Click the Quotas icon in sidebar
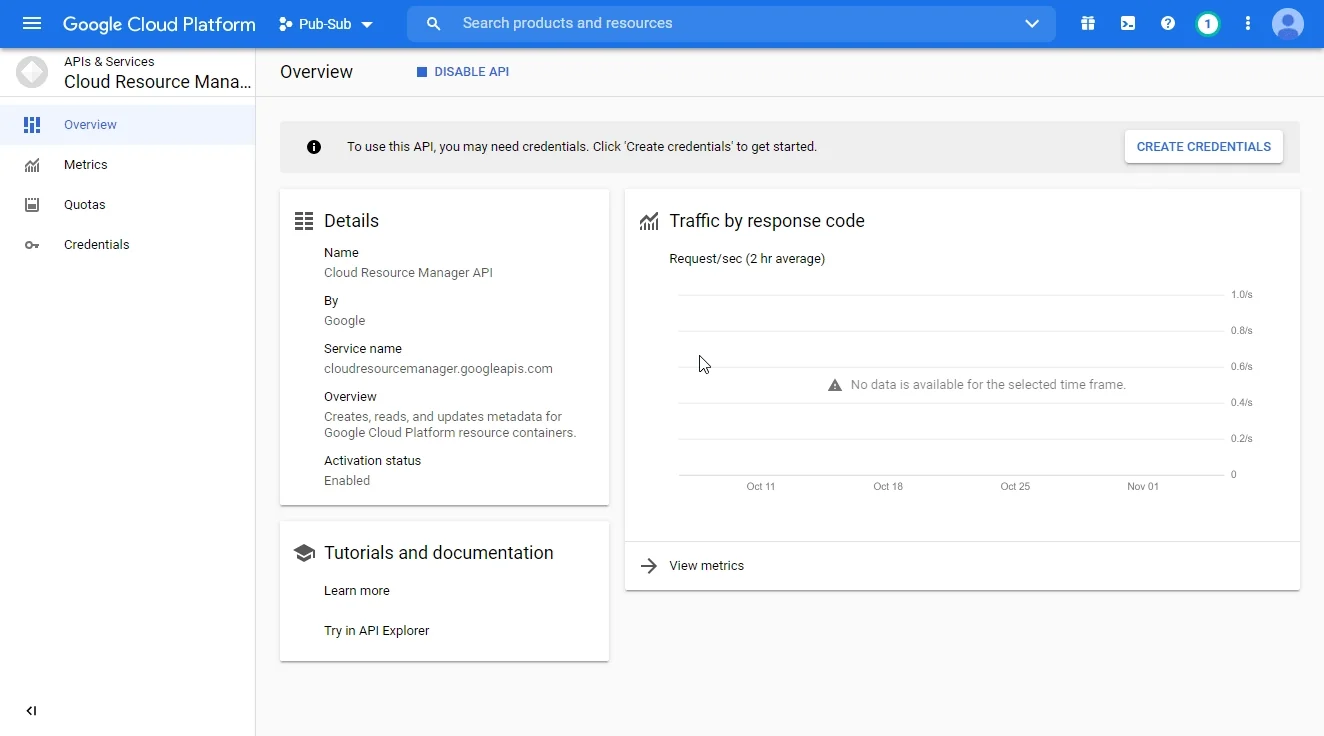The width and height of the screenshot is (1324, 736). (32, 205)
